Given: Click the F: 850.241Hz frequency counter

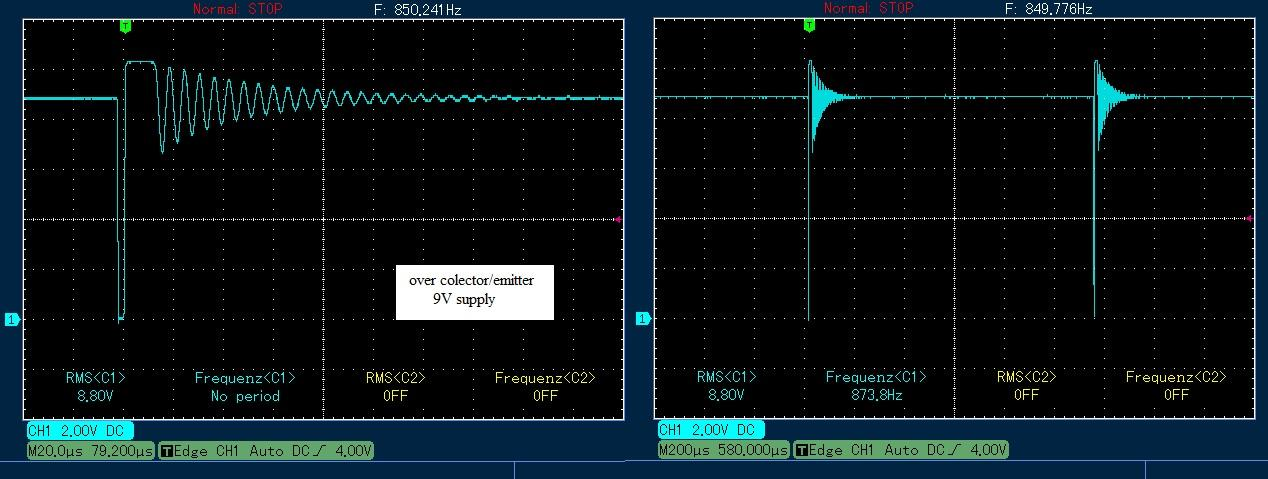Looking at the screenshot, I should click(417, 9).
